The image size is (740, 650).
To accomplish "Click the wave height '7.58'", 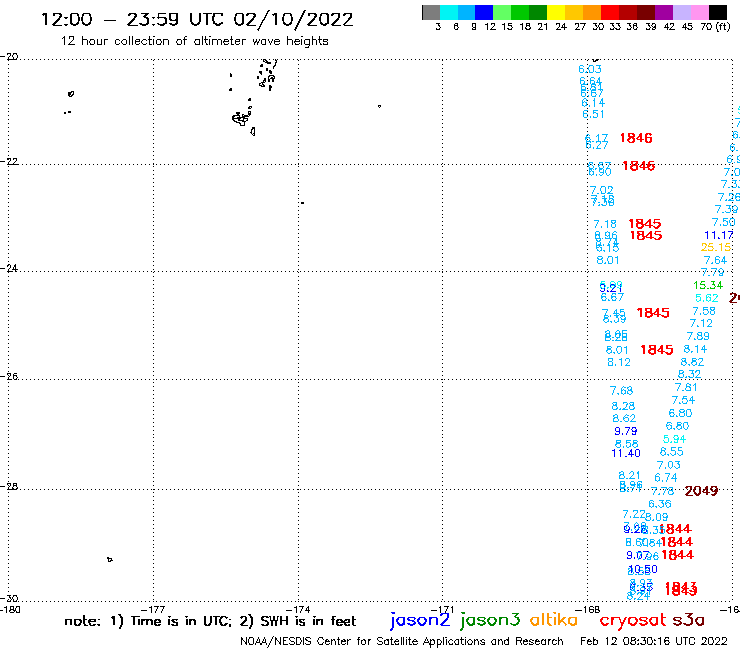I will pos(704,311).
